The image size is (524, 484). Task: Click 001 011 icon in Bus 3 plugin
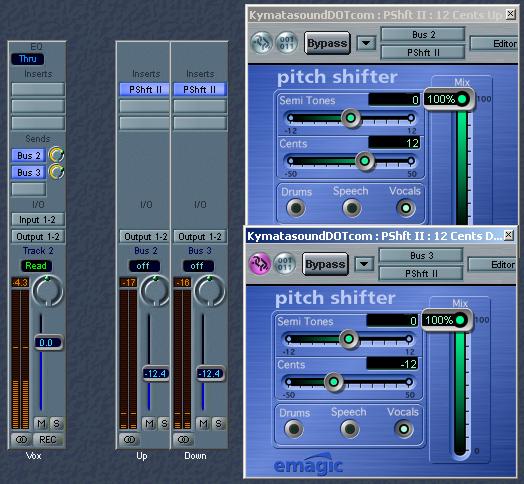click(284, 263)
